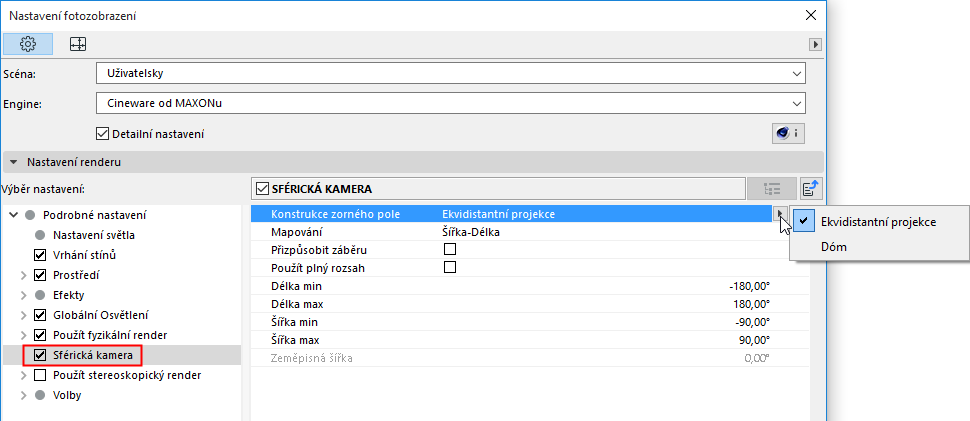This screenshot has height=421, width=970.
Task: Open Cinema 4D info button
Action: tap(788, 133)
